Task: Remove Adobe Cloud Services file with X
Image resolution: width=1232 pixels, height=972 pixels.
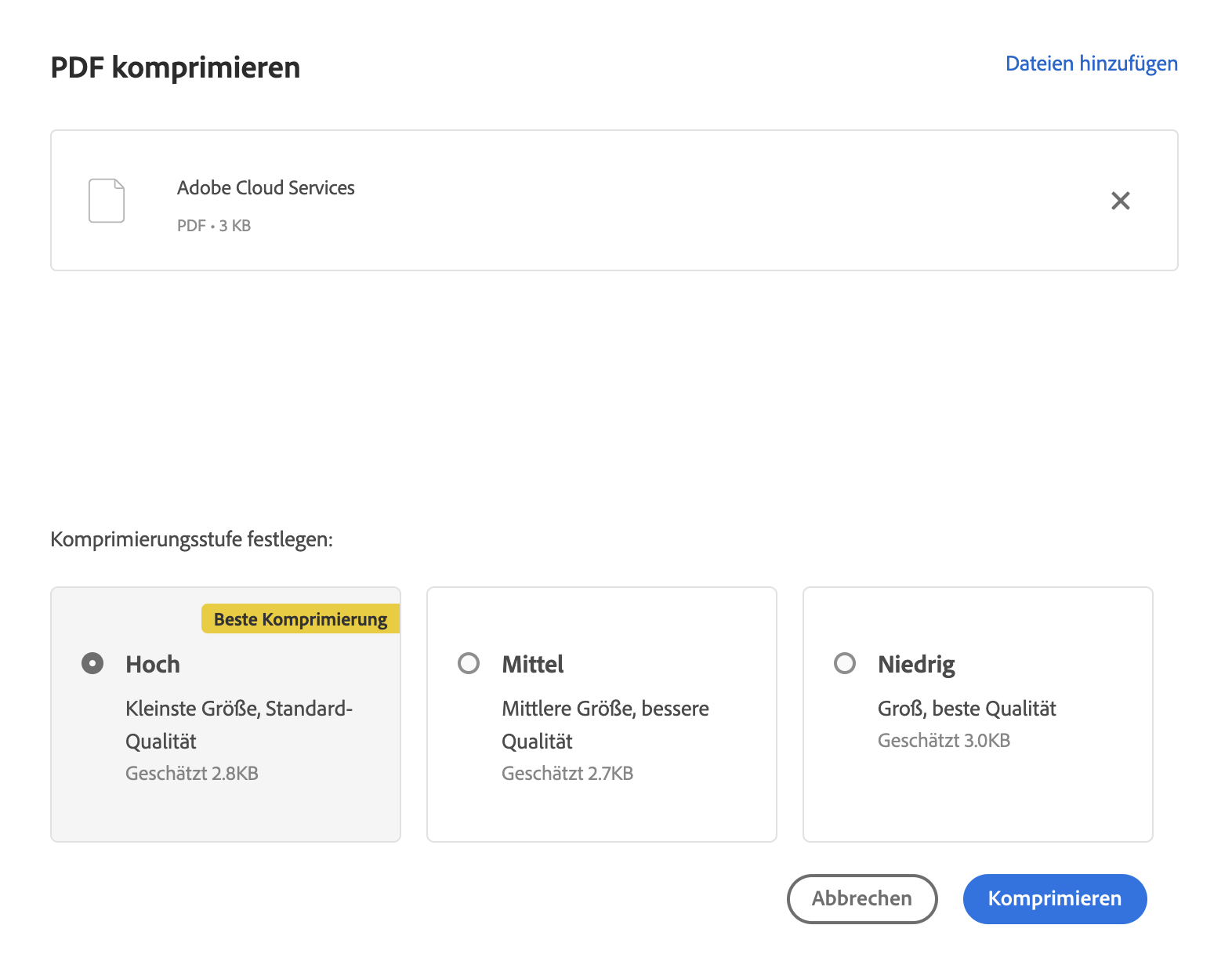Action: [1120, 201]
